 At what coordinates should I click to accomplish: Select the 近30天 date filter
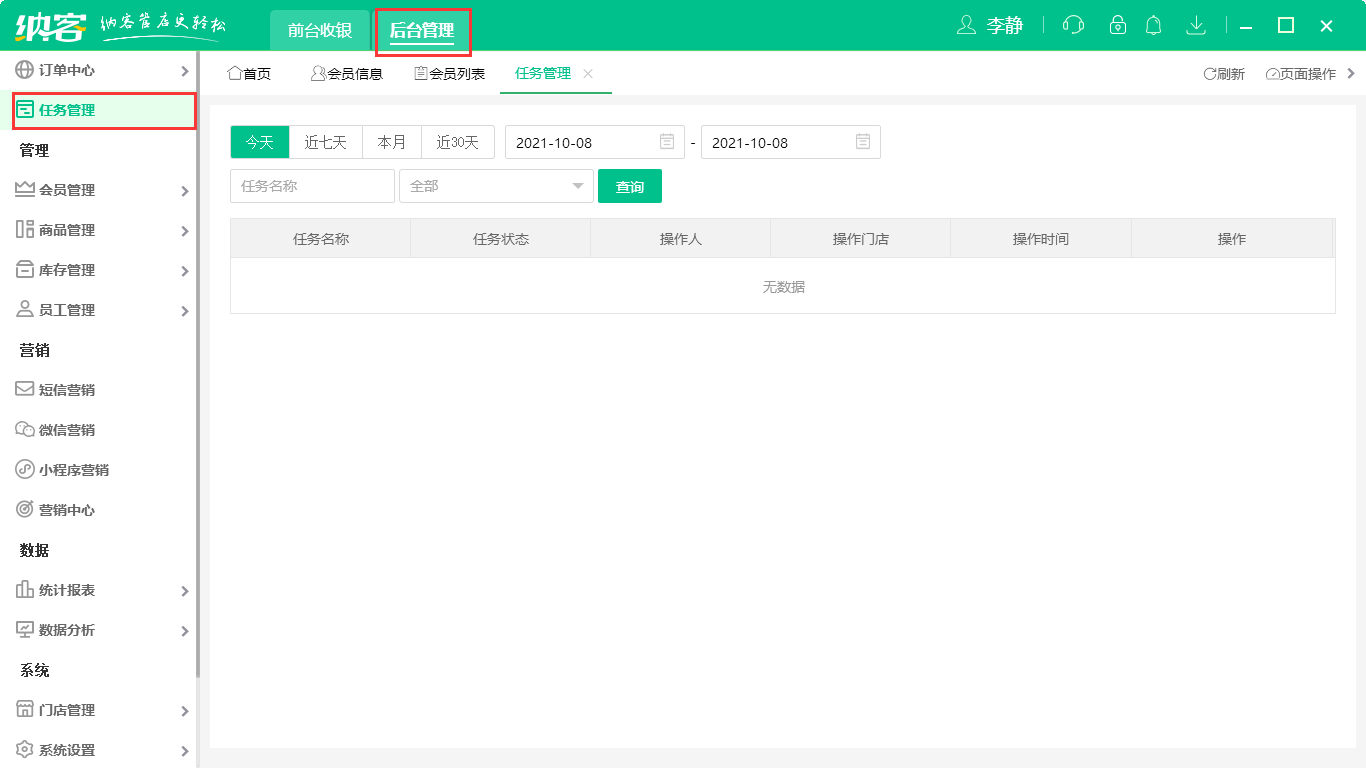point(457,141)
